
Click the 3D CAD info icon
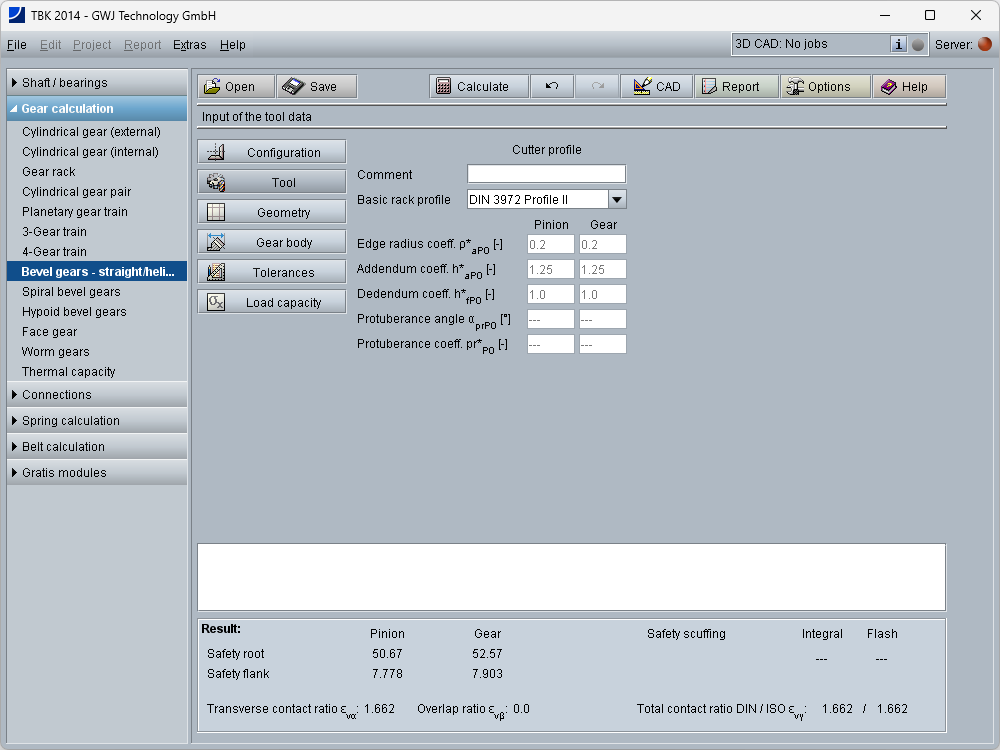(x=898, y=44)
